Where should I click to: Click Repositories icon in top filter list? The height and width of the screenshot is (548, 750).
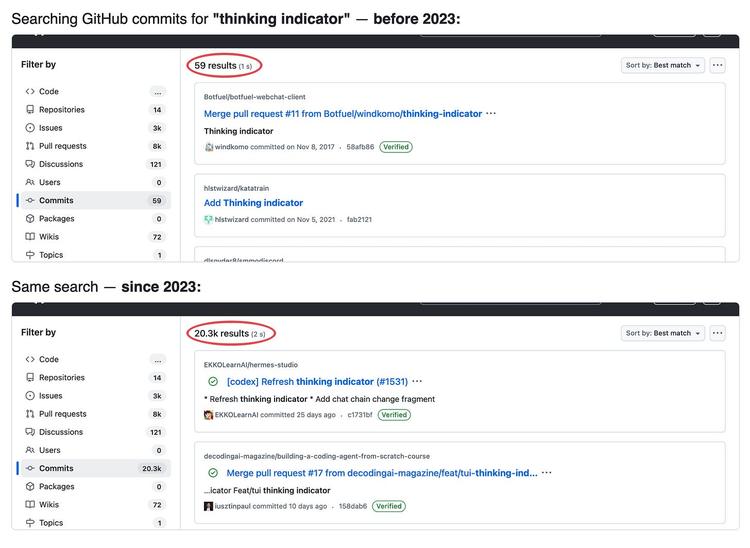30,110
